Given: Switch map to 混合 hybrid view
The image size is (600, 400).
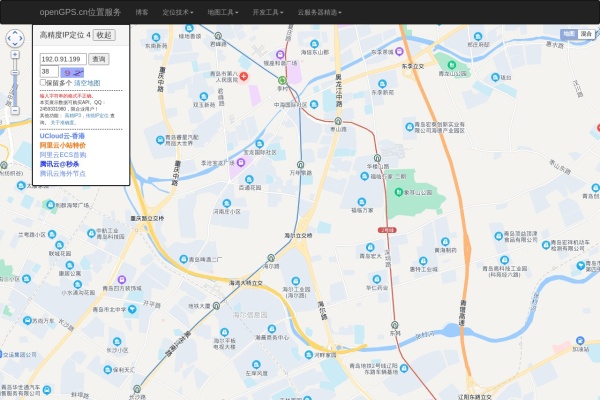Looking at the screenshot, I should (588, 33).
